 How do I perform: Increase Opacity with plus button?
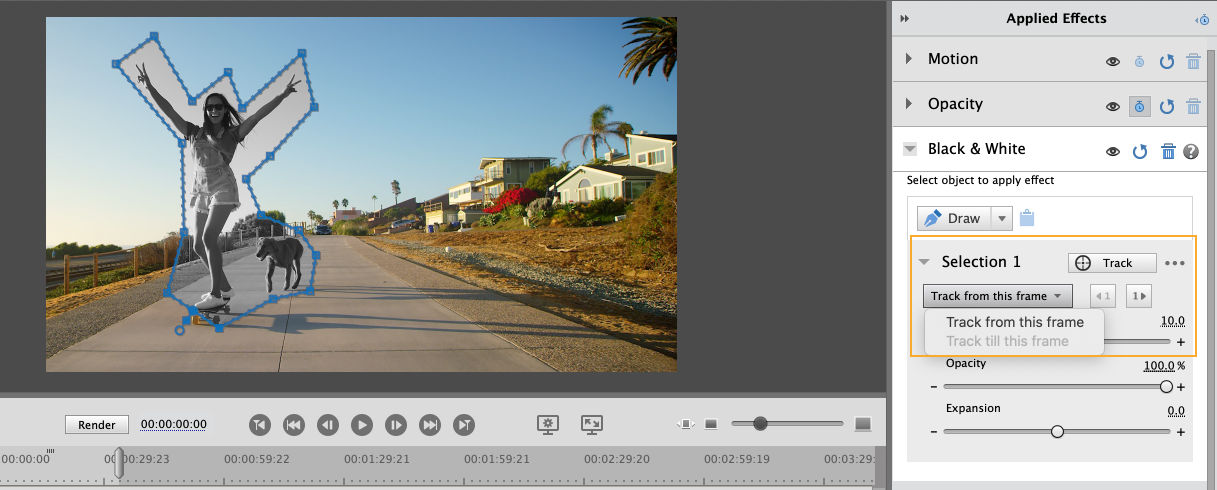tap(1181, 387)
